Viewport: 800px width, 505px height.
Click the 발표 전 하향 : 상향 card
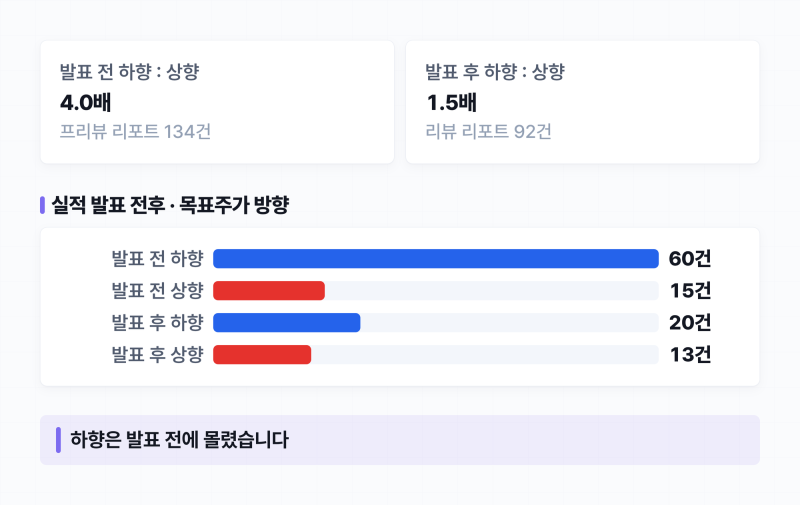[217, 102]
